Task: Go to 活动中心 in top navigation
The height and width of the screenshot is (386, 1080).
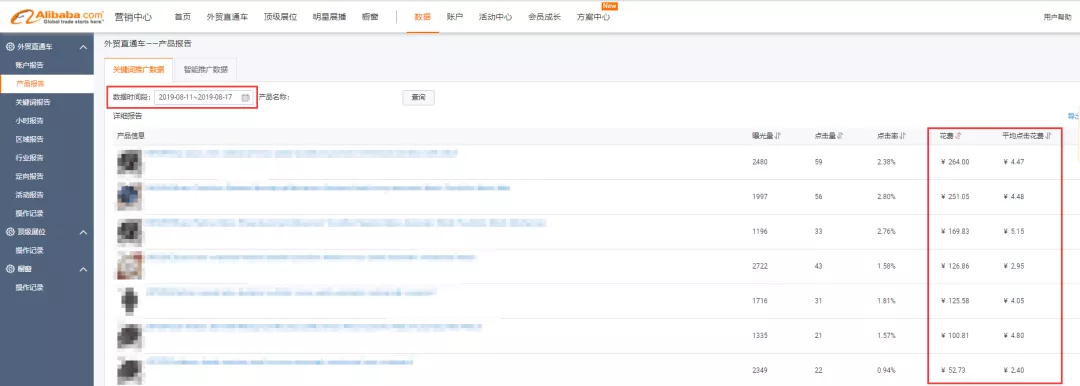Action: pyautogui.click(x=495, y=17)
